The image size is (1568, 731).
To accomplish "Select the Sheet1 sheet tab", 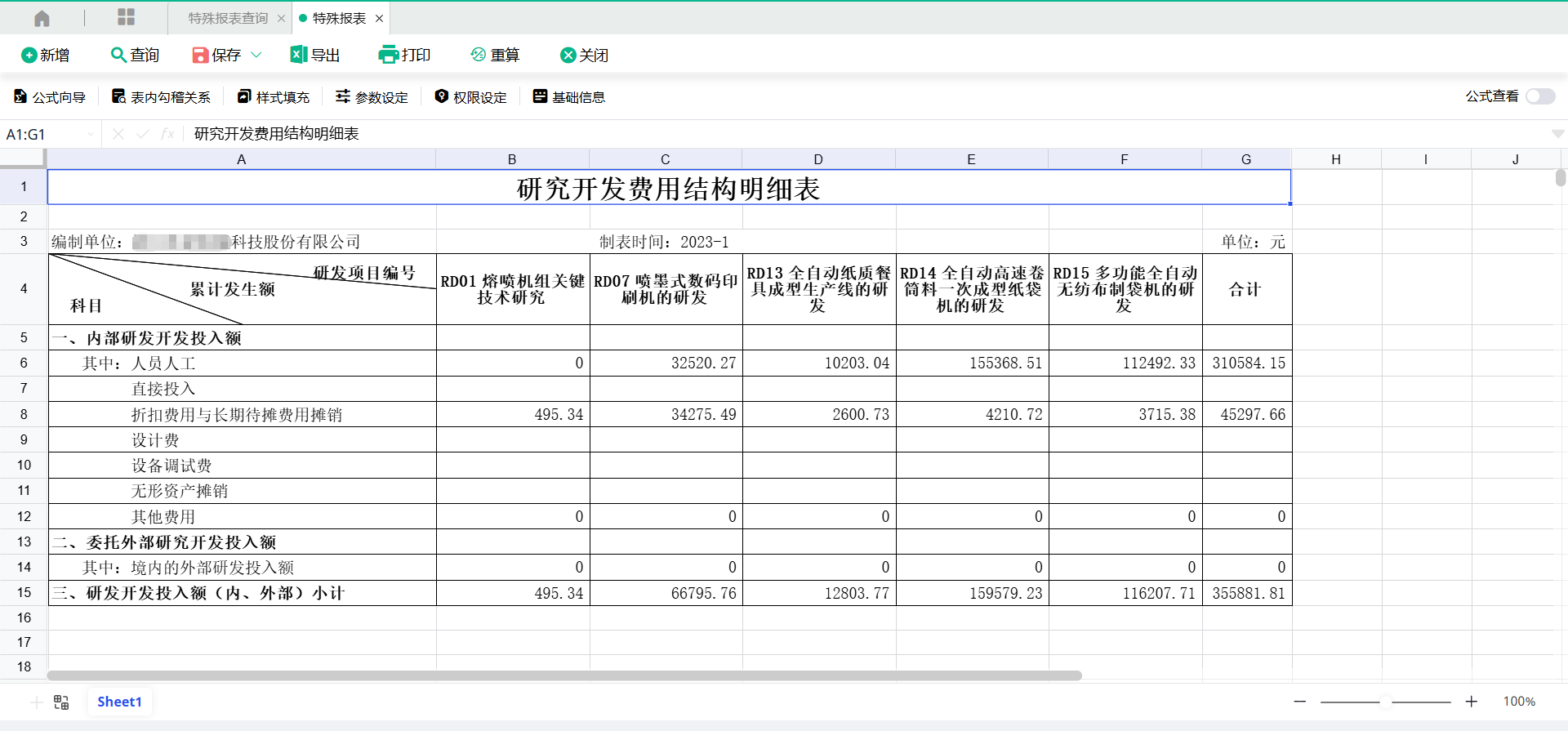I will (119, 702).
